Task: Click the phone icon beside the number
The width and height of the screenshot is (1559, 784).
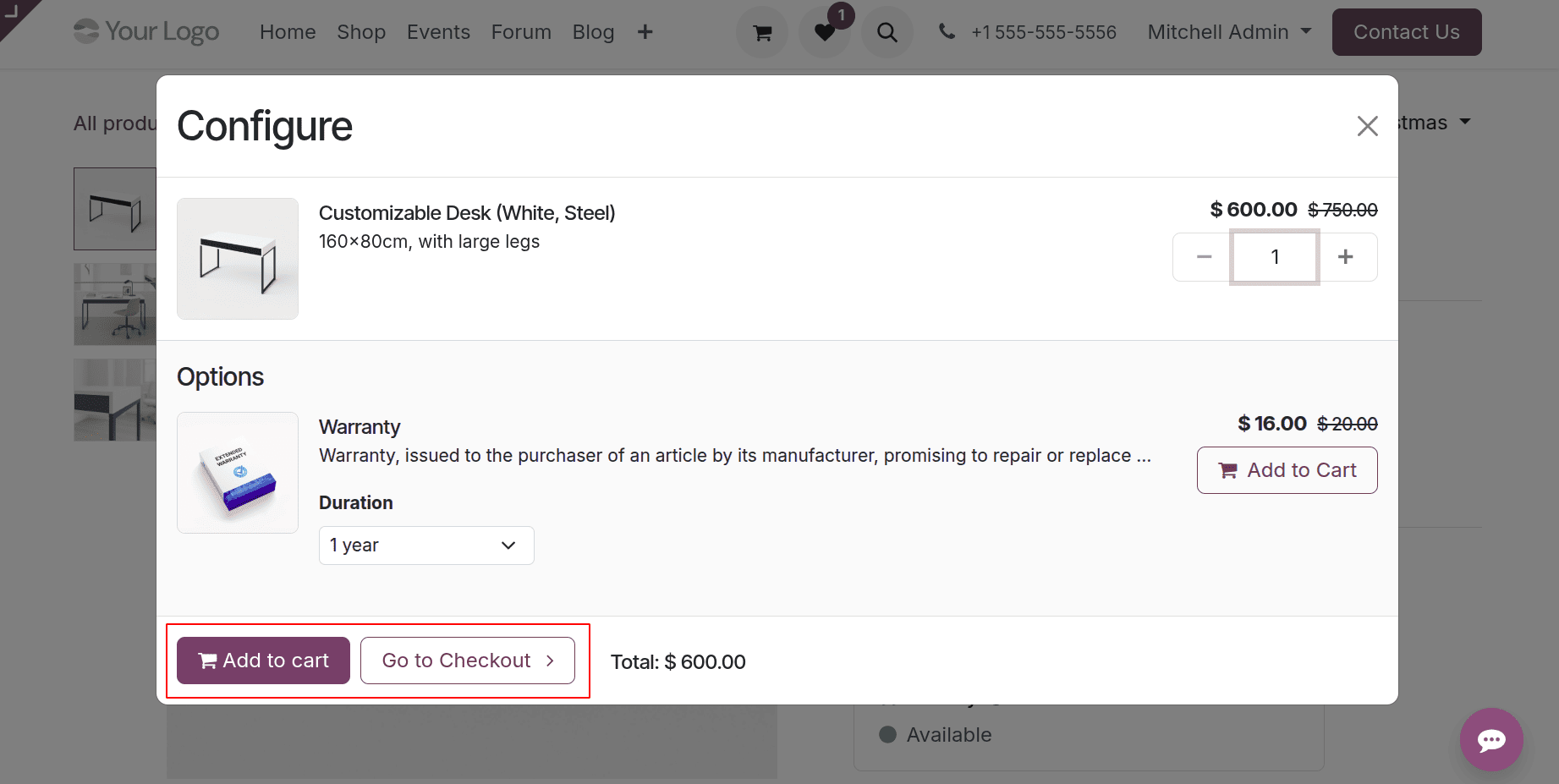Action: click(x=947, y=32)
